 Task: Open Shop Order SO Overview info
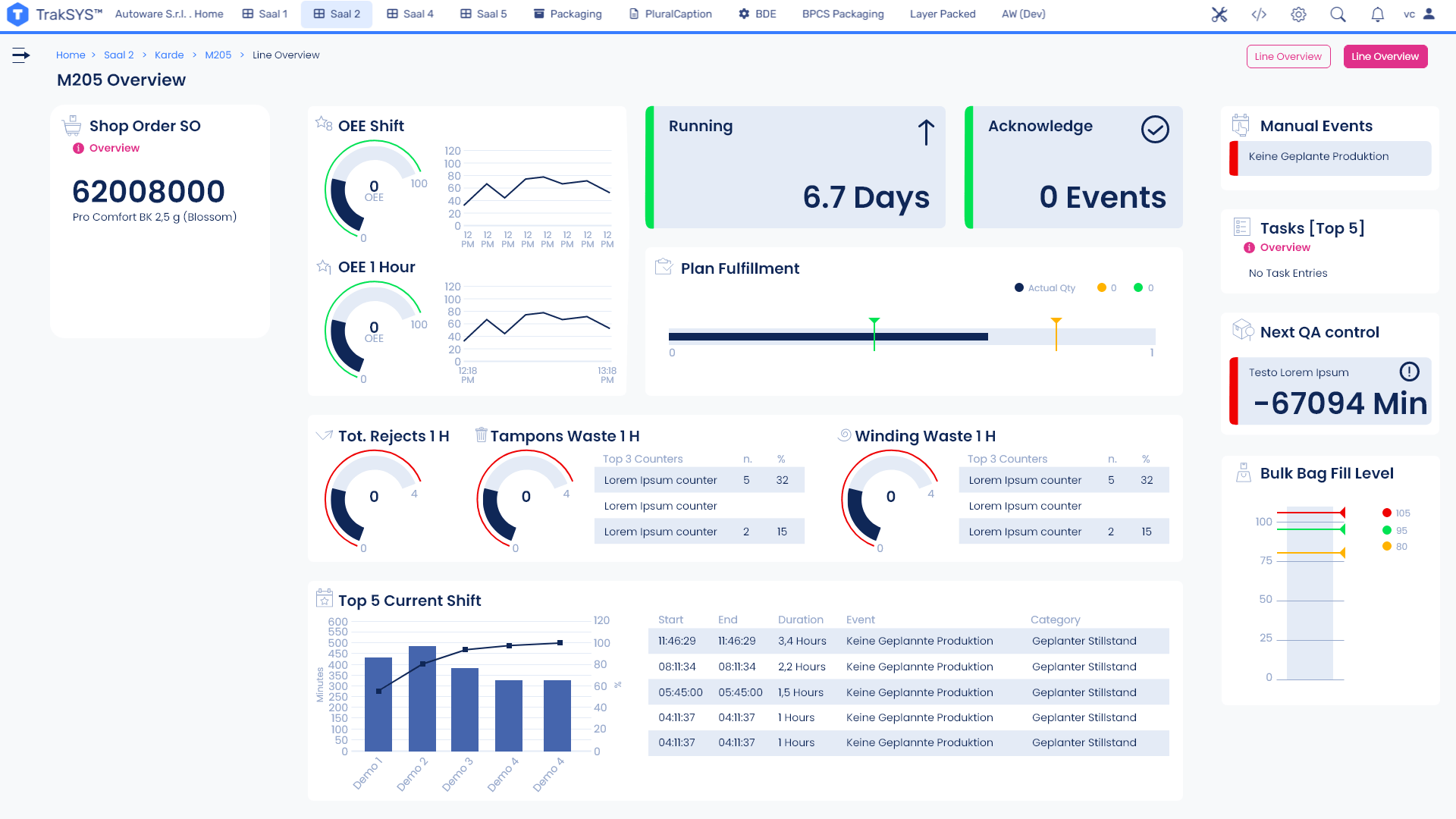pyautogui.click(x=114, y=148)
